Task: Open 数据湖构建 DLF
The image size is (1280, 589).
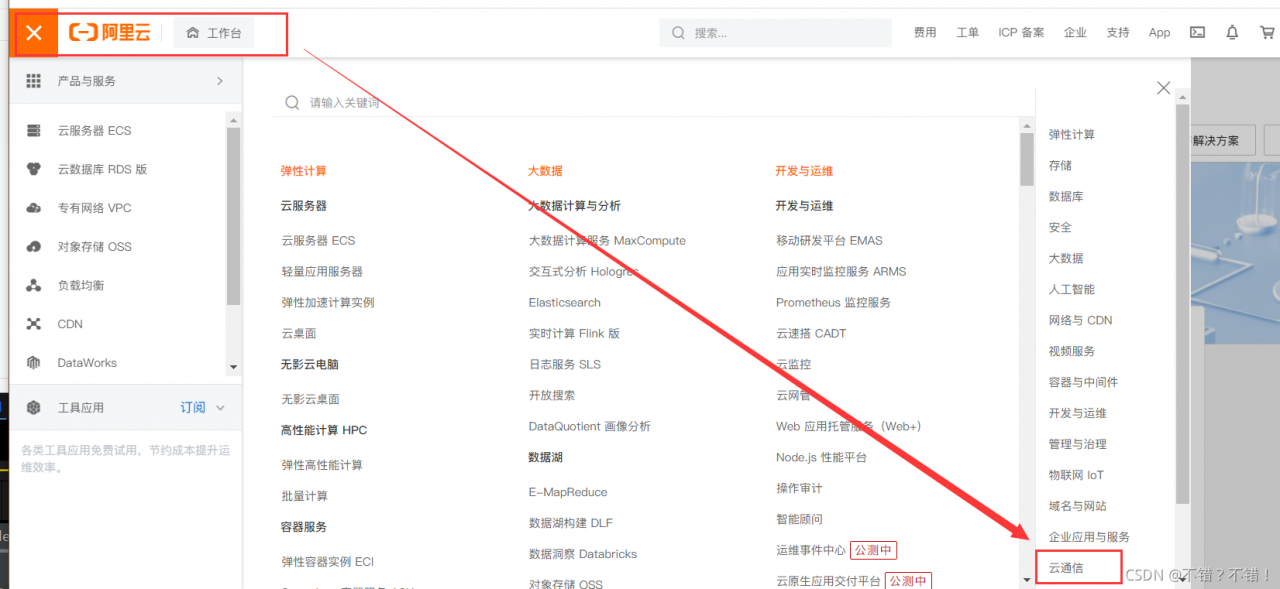Action: click(x=571, y=523)
